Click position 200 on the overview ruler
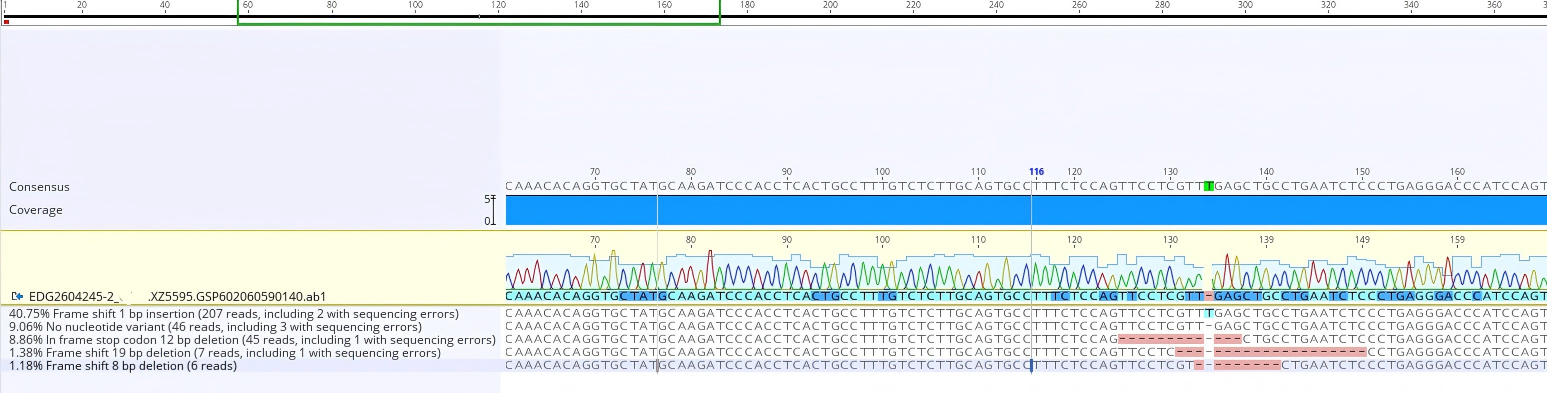Viewport: 1547px width, 393px height. tap(830, 5)
